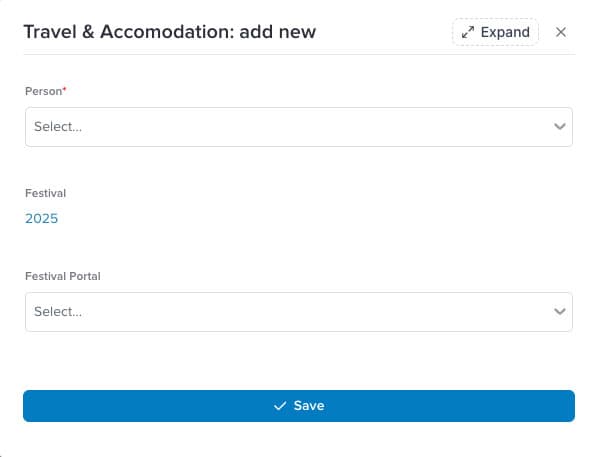
Task: Open the Festival Portal select dropdown
Action: [x=299, y=312]
